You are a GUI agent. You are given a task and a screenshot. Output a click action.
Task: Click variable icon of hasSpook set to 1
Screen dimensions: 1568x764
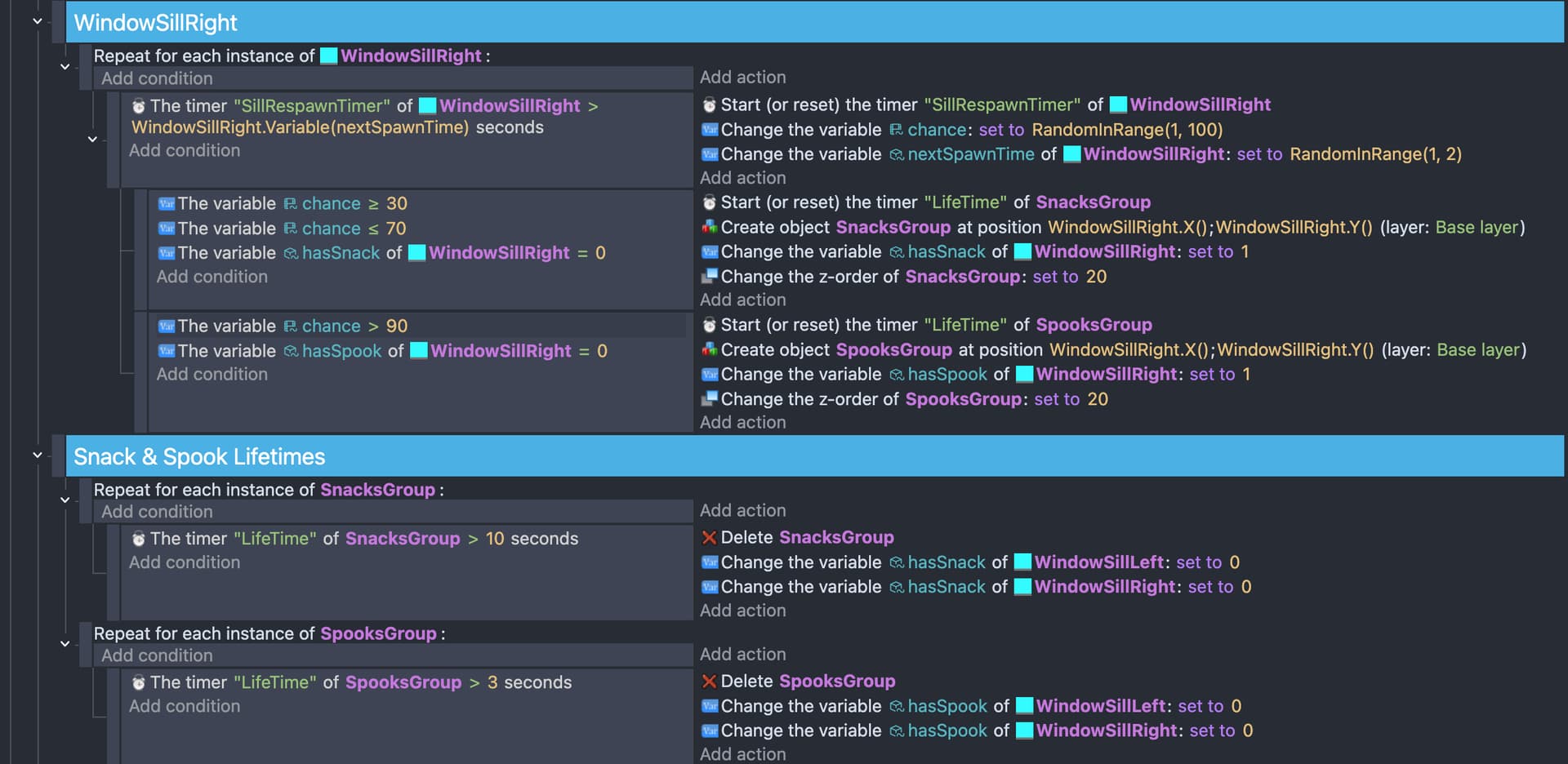coord(709,375)
